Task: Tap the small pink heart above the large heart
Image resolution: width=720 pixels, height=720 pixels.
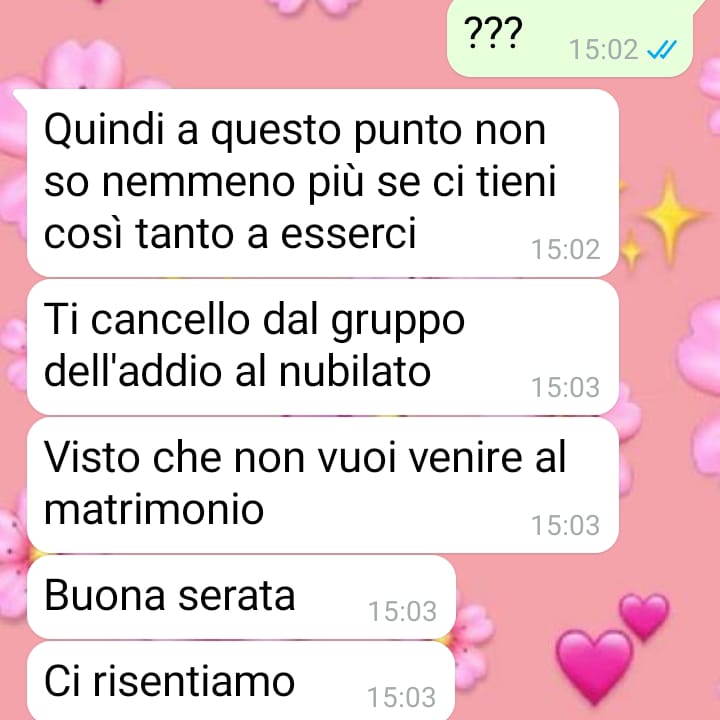Action: (x=644, y=616)
